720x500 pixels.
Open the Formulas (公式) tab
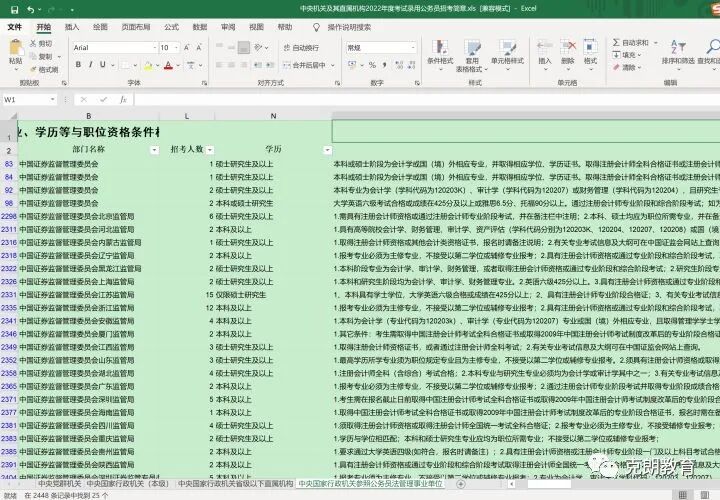point(171,27)
